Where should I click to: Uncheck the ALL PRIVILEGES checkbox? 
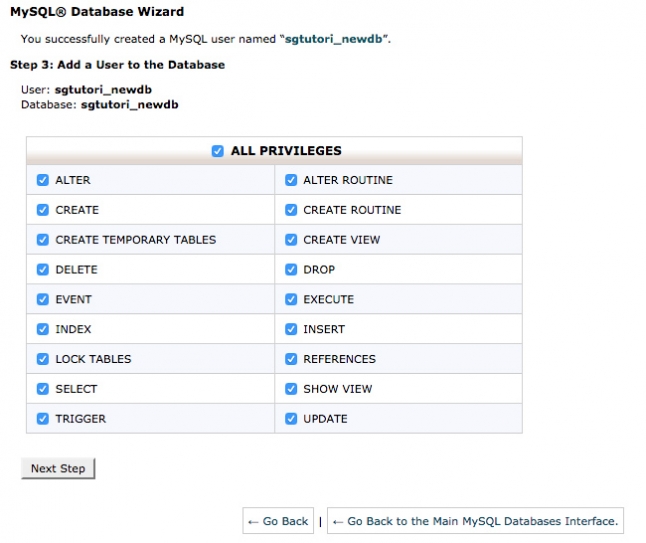point(218,151)
